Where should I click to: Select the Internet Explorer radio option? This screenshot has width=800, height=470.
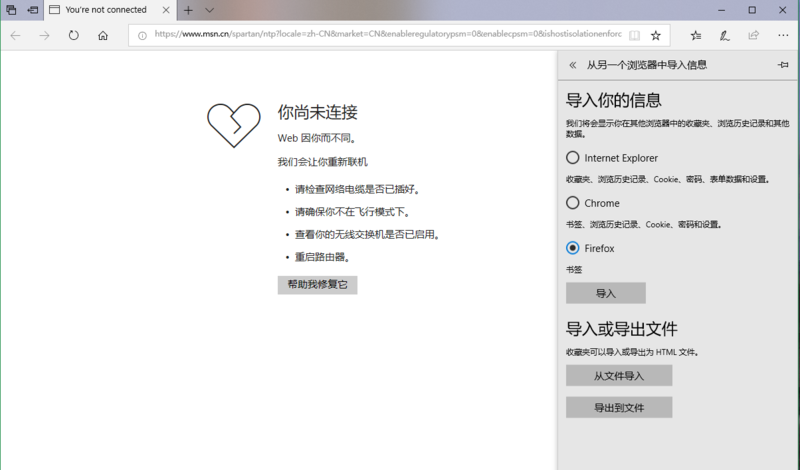pyautogui.click(x=572, y=158)
